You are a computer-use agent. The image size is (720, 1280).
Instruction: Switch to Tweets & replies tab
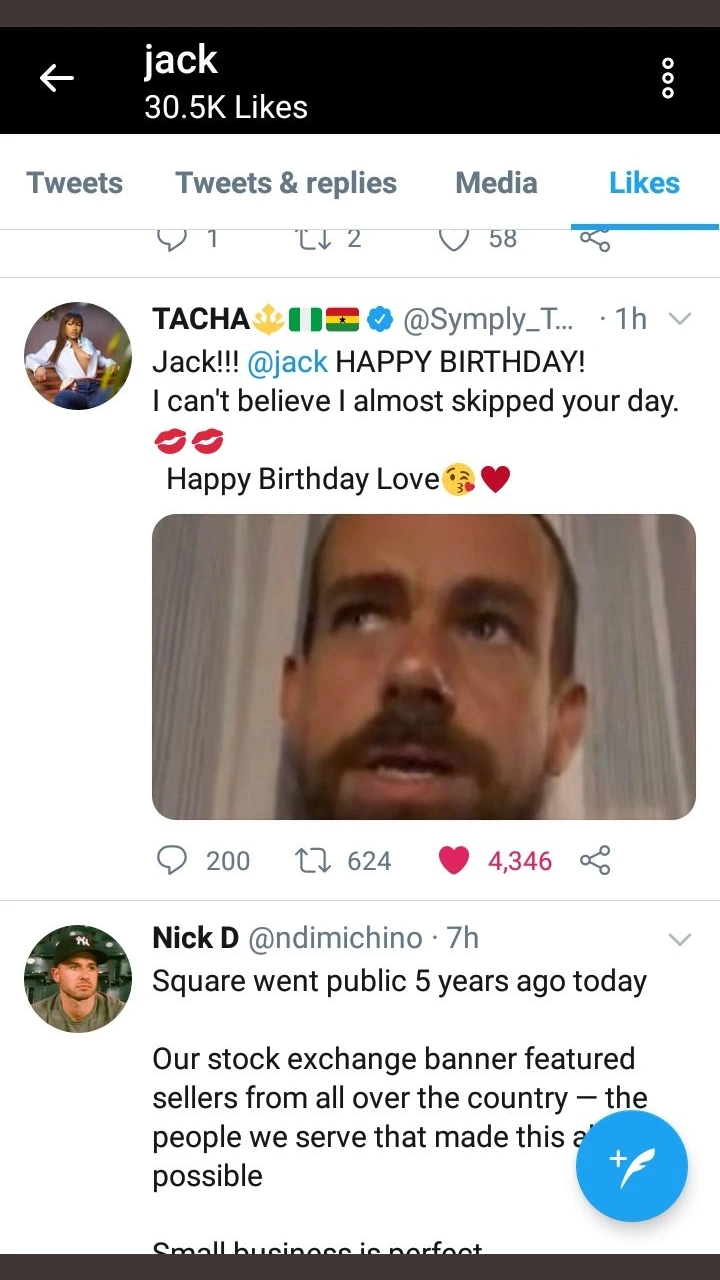click(x=286, y=183)
